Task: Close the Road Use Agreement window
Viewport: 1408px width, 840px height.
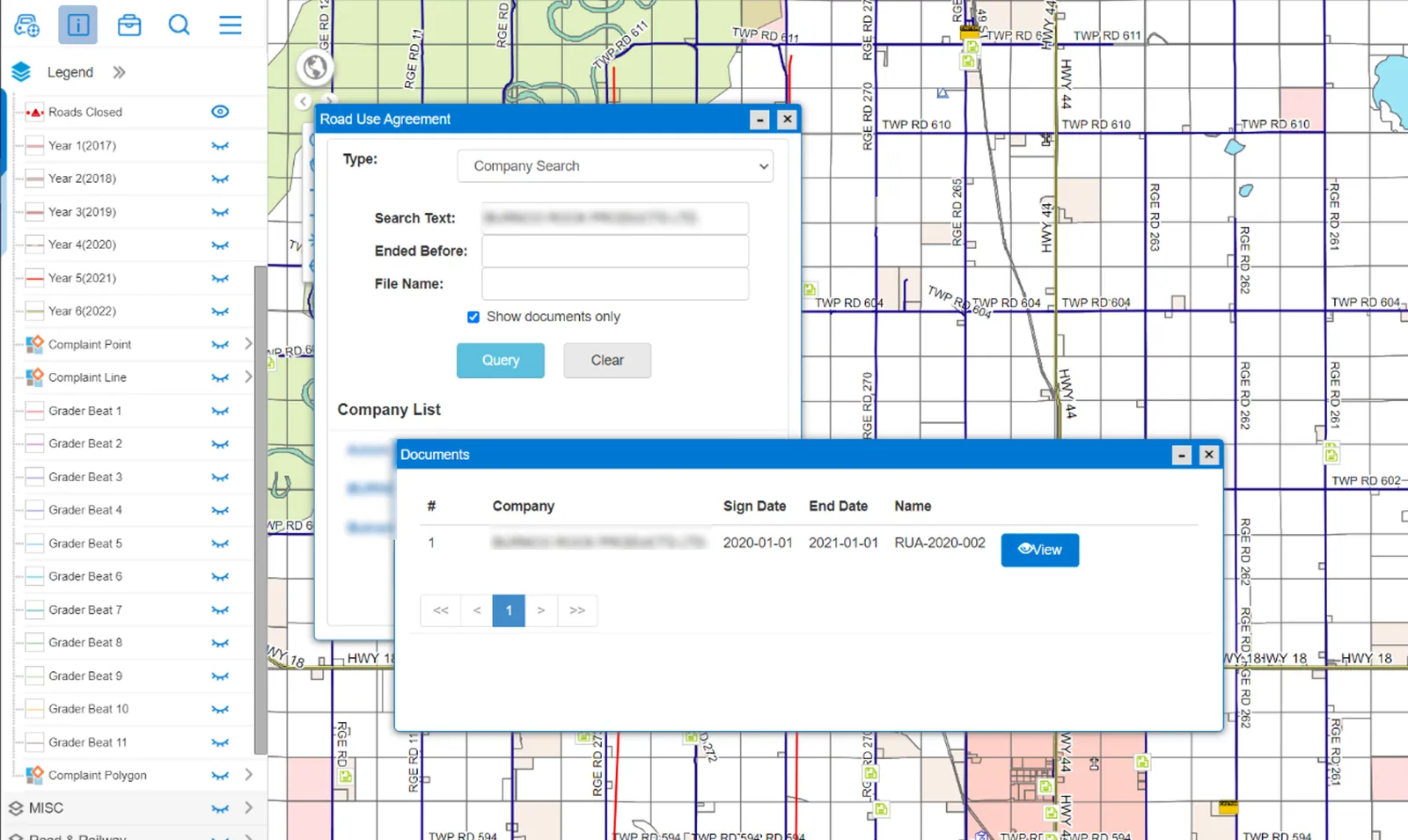Action: coord(788,120)
